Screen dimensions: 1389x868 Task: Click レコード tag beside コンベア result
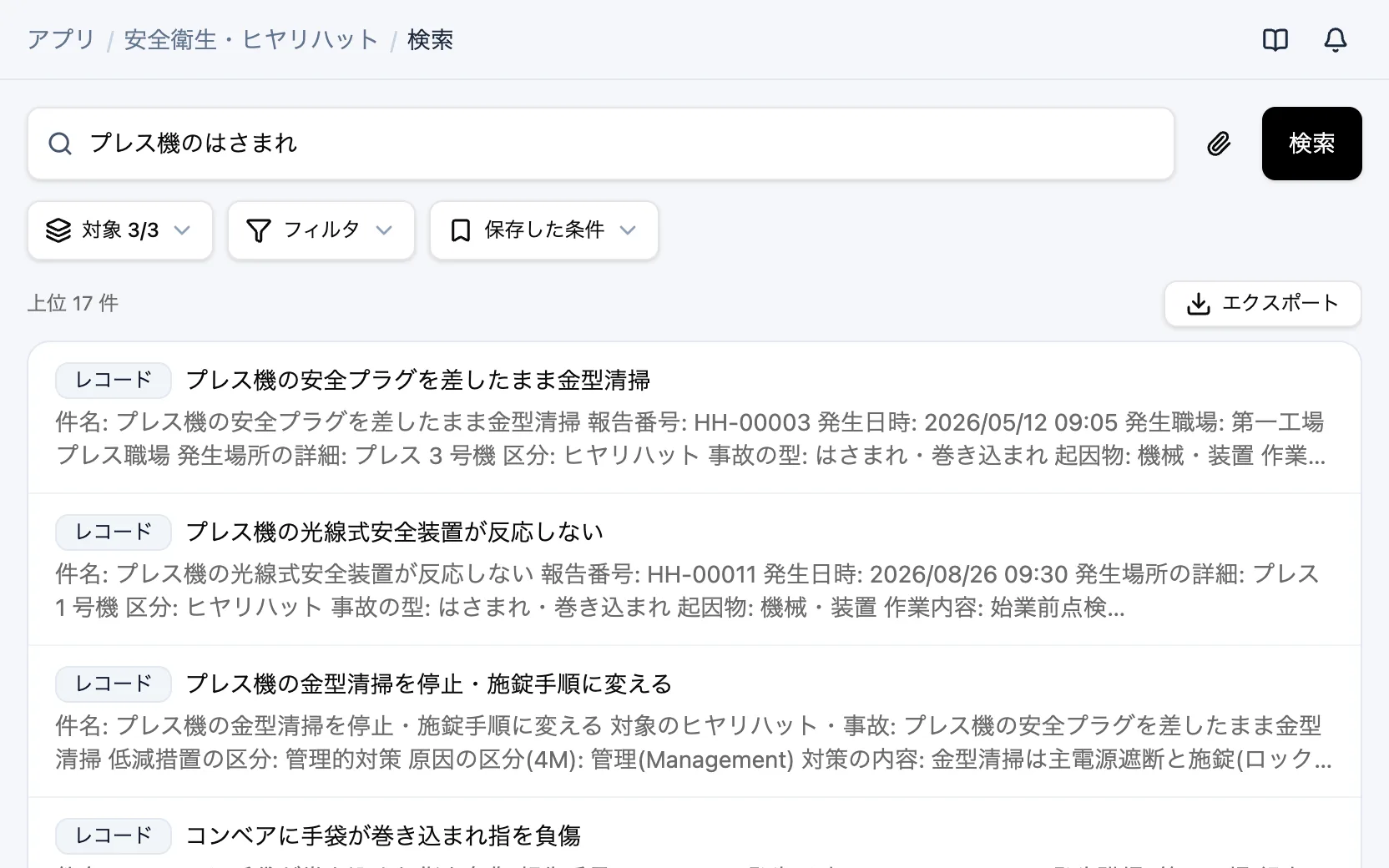pos(114,836)
